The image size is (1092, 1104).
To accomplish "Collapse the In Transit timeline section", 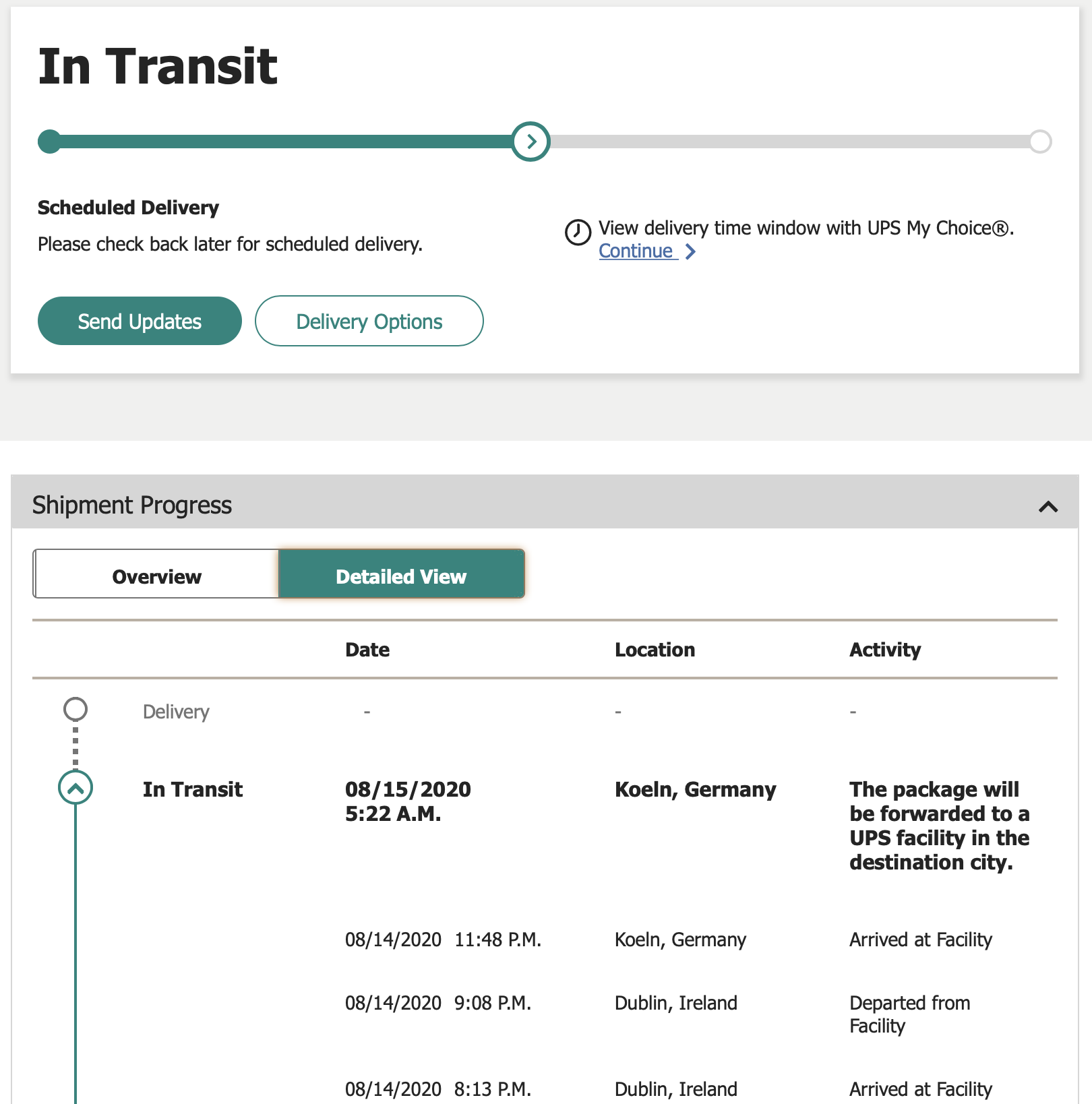I will [75, 788].
